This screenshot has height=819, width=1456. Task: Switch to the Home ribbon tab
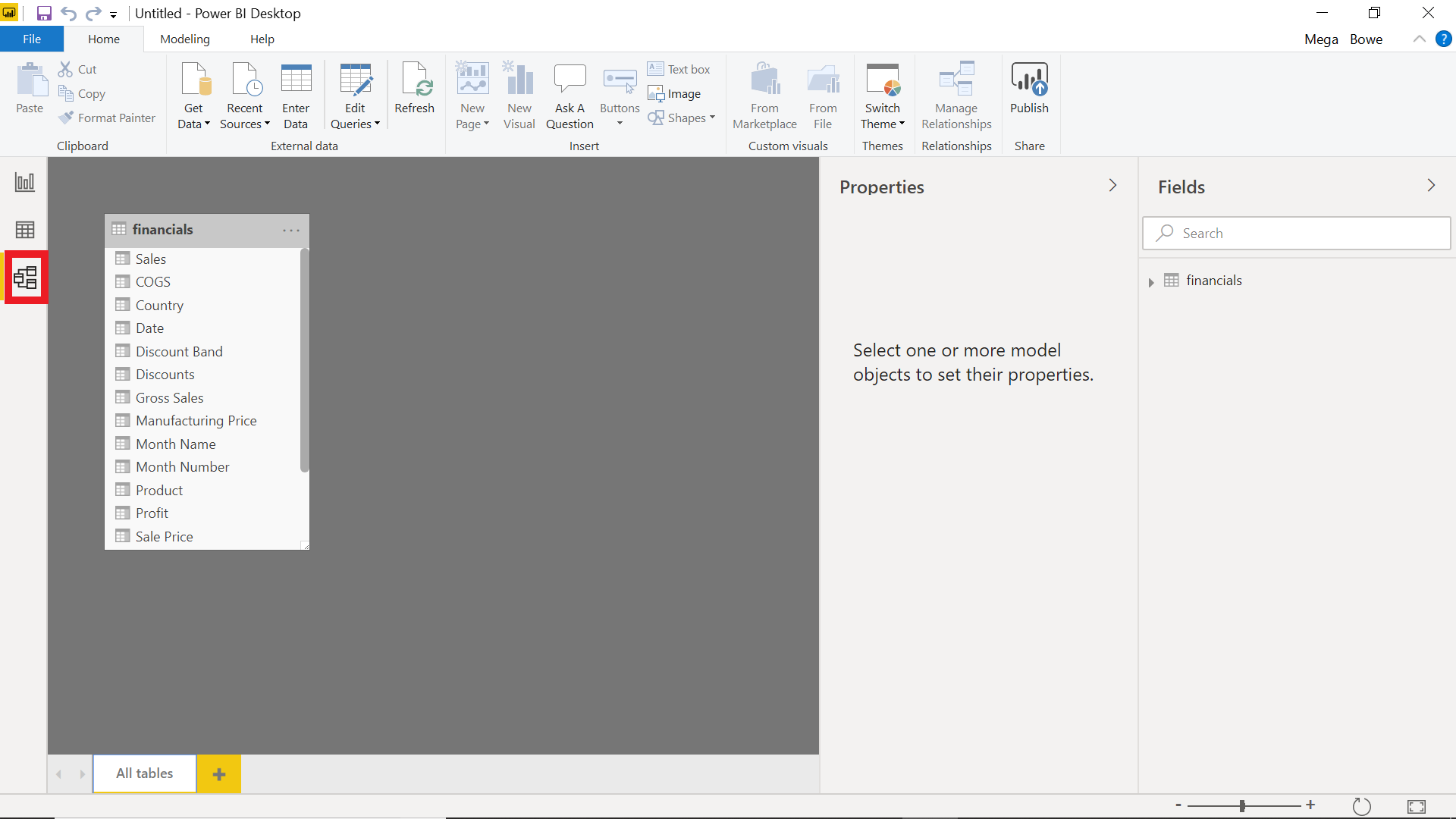click(104, 39)
